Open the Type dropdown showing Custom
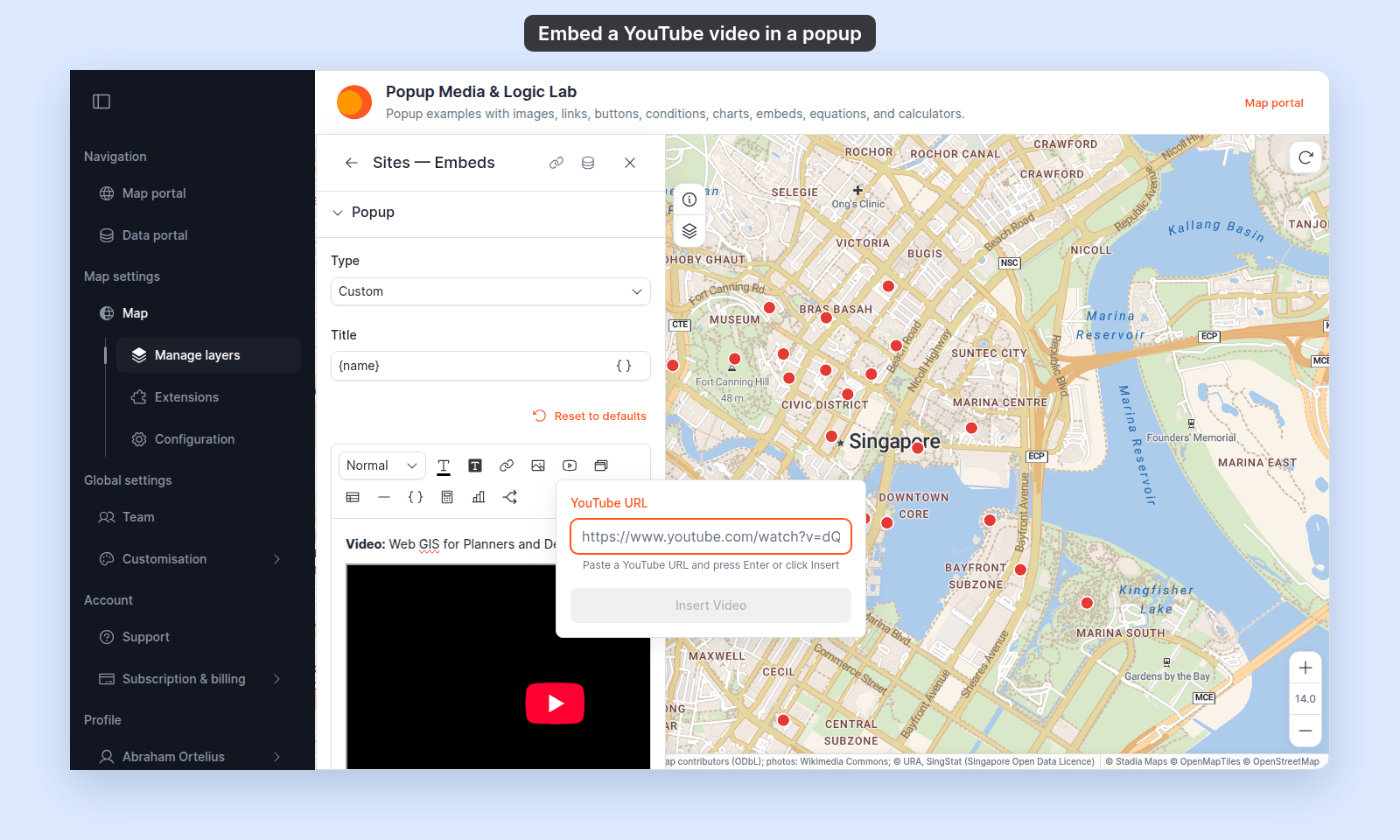This screenshot has height=840, width=1400. click(x=491, y=291)
